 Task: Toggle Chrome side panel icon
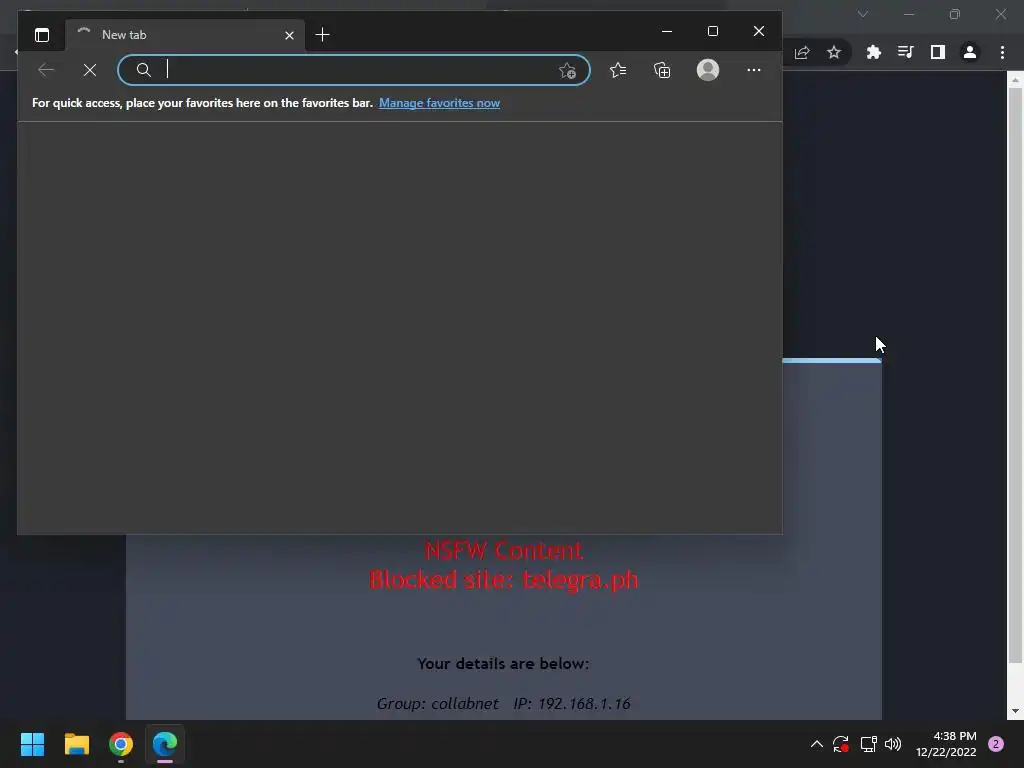[938, 52]
